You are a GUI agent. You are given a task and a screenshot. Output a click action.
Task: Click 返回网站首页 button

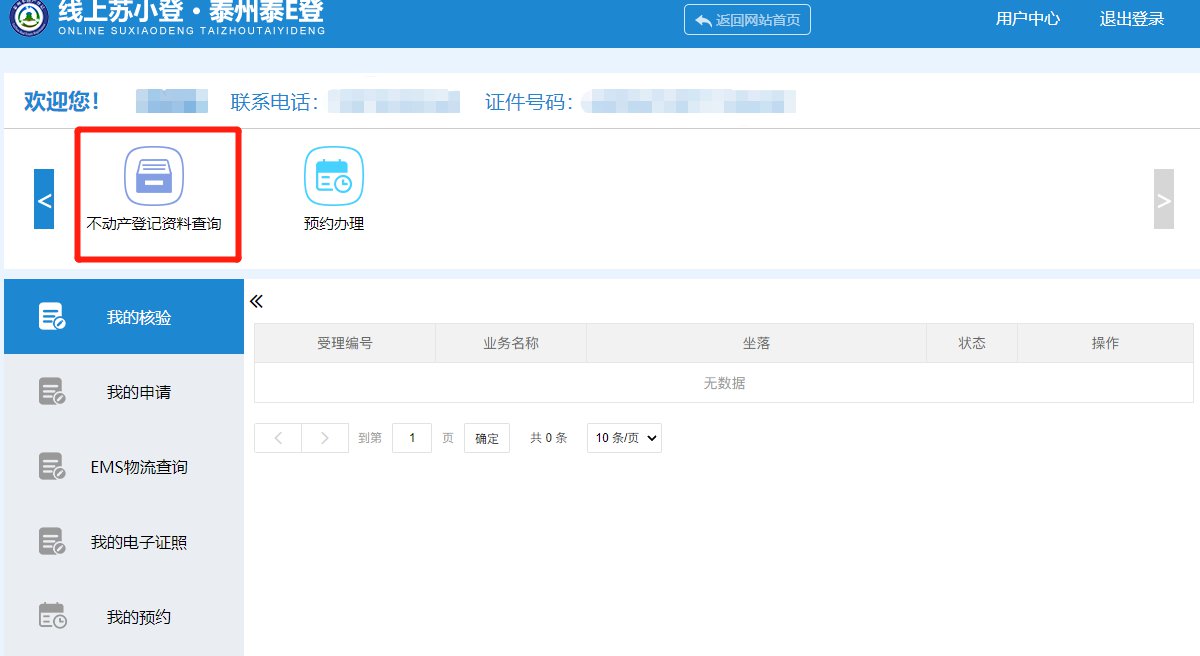[x=747, y=20]
